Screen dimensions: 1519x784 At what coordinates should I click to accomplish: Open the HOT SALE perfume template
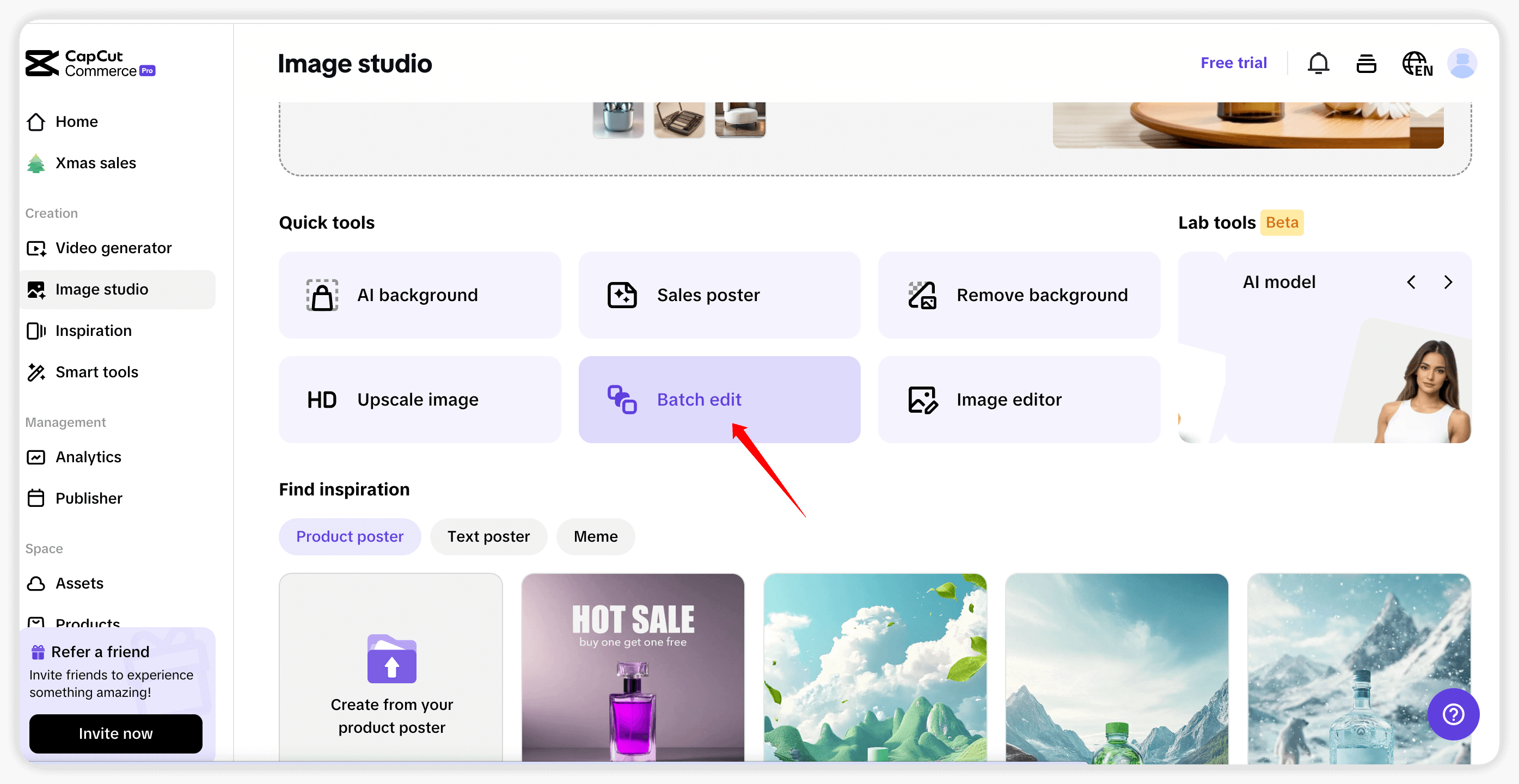(633, 669)
